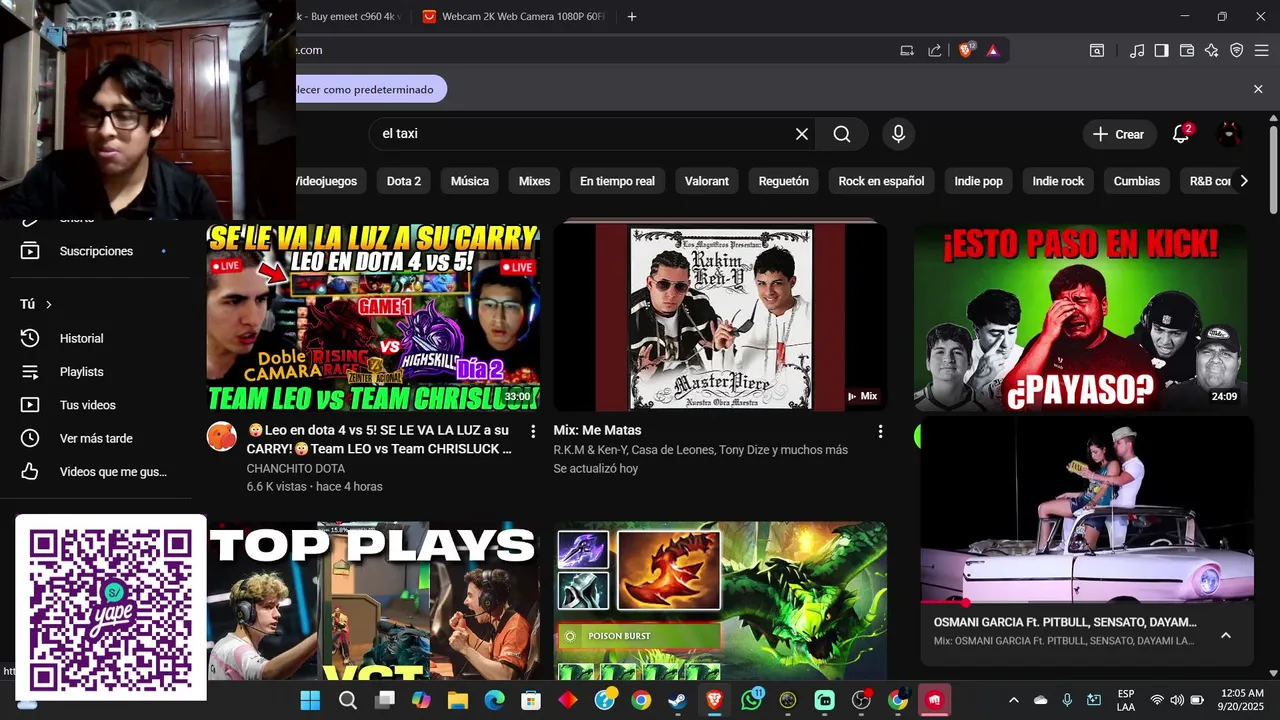Switch to Webcam 2K Web Camera tab

pos(514,16)
